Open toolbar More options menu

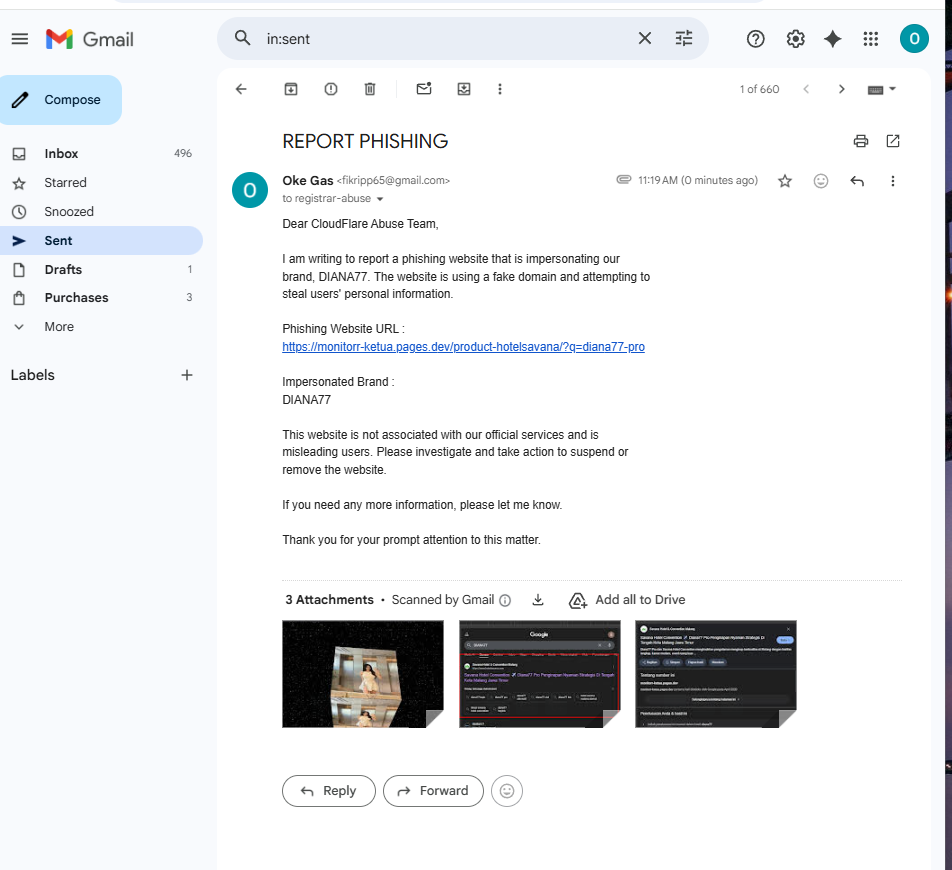point(500,89)
